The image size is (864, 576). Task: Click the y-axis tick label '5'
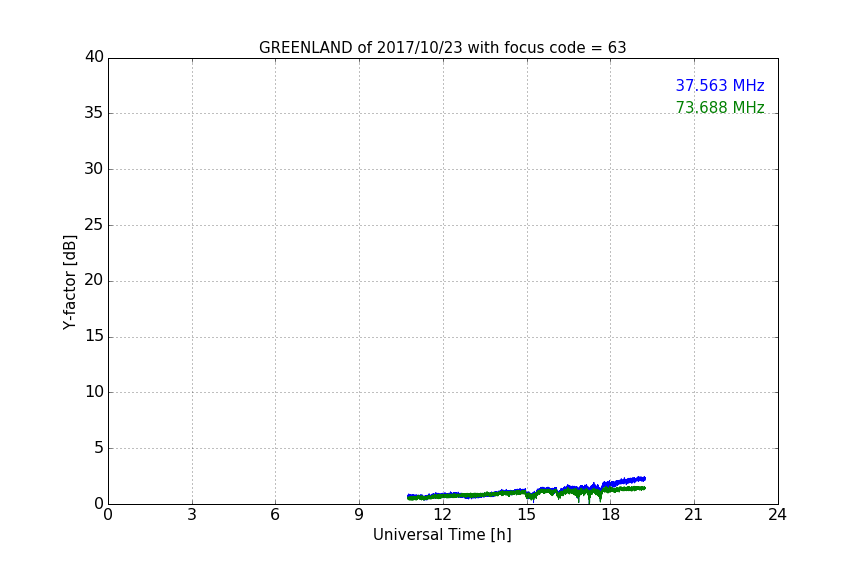[99, 448]
